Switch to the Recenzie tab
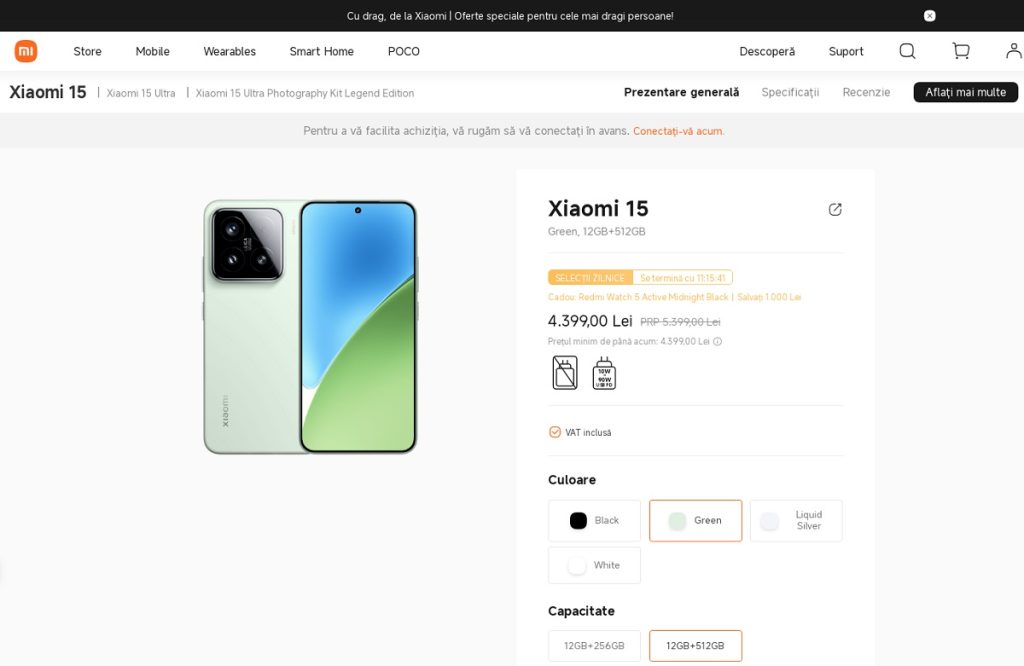Image resolution: width=1024 pixels, height=666 pixels. pyautogui.click(x=866, y=92)
